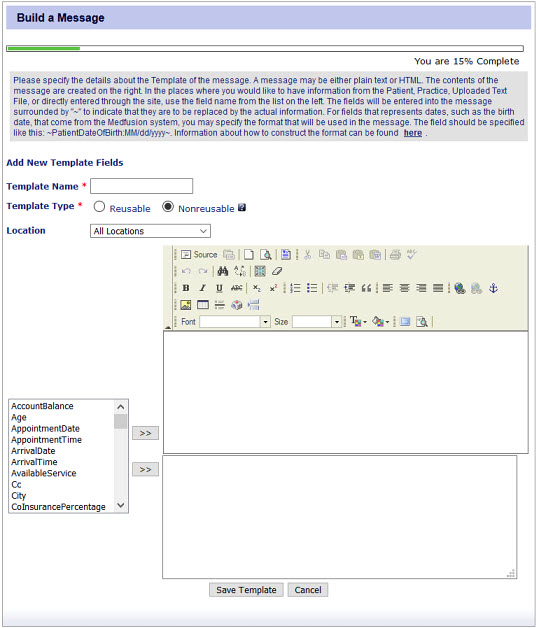Screen dimensions: 536x628
Task: Click Show Blocks icon after Fit Window
Action: coord(422,322)
